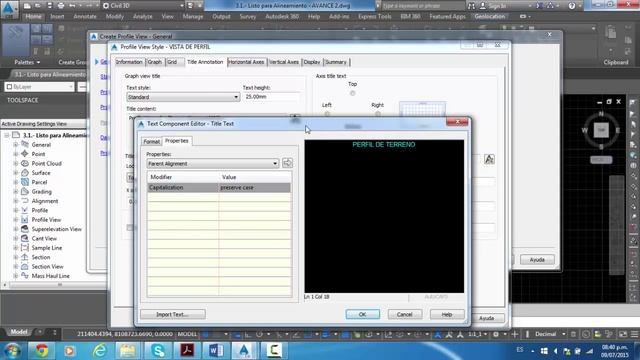The image size is (640, 360).
Task: Select the Point Cloud tree icon
Action: [24, 163]
